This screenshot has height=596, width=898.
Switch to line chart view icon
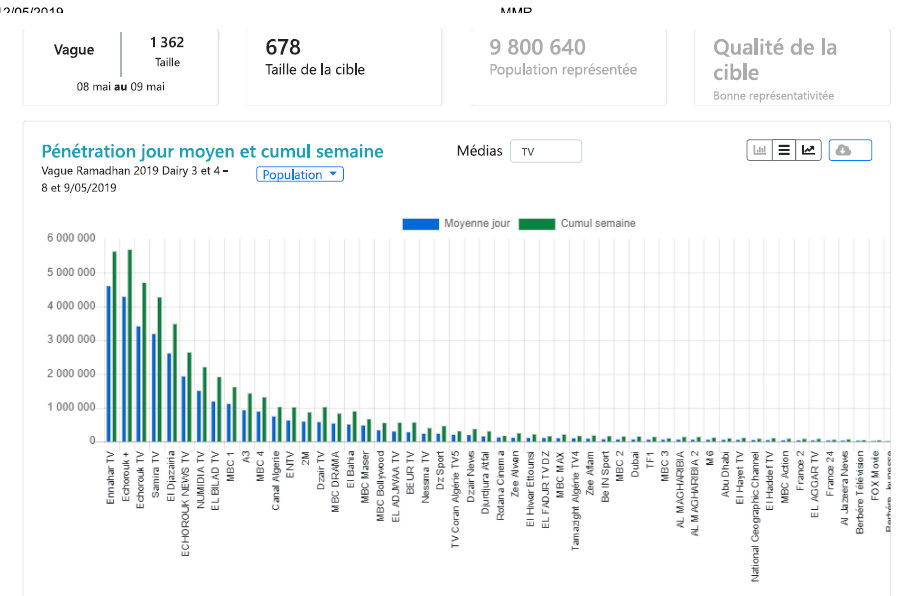click(x=808, y=150)
